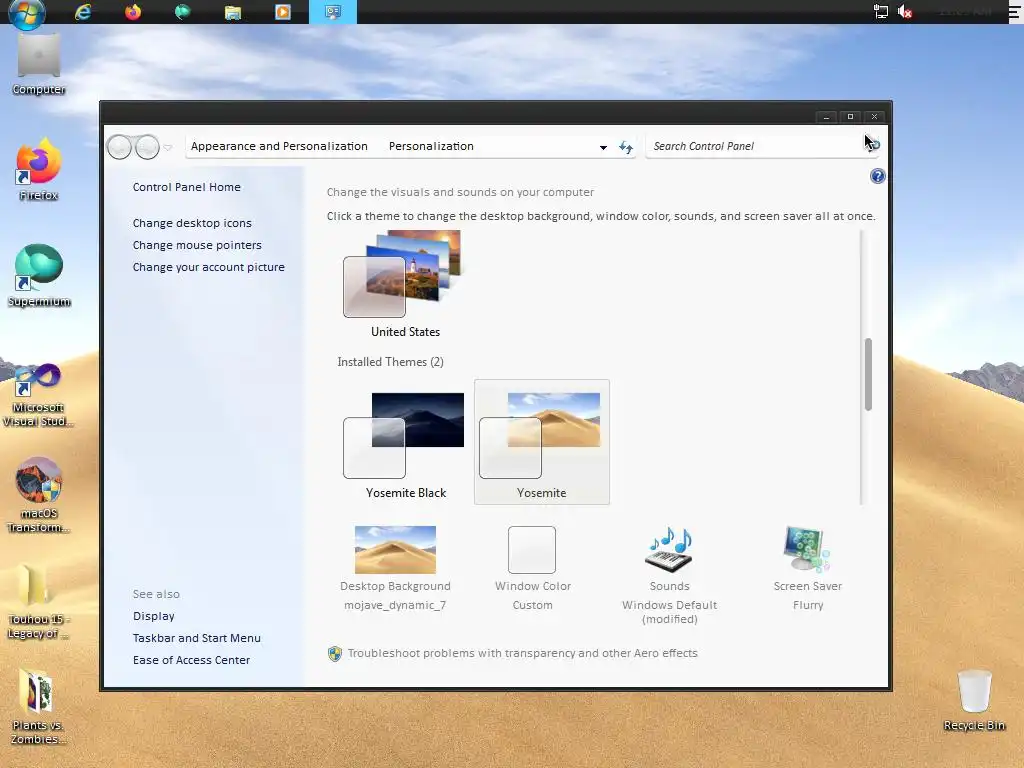Expand the address bar history dropdown
This screenshot has height=768, width=1024.
[603, 148]
